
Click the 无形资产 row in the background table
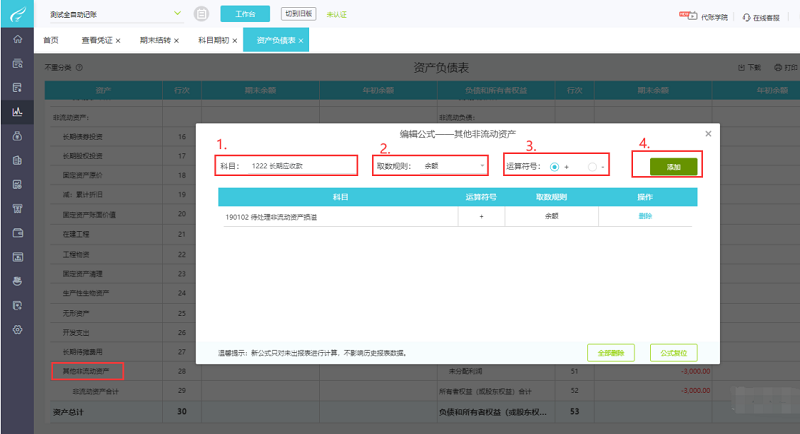pyautogui.click(x=76, y=313)
